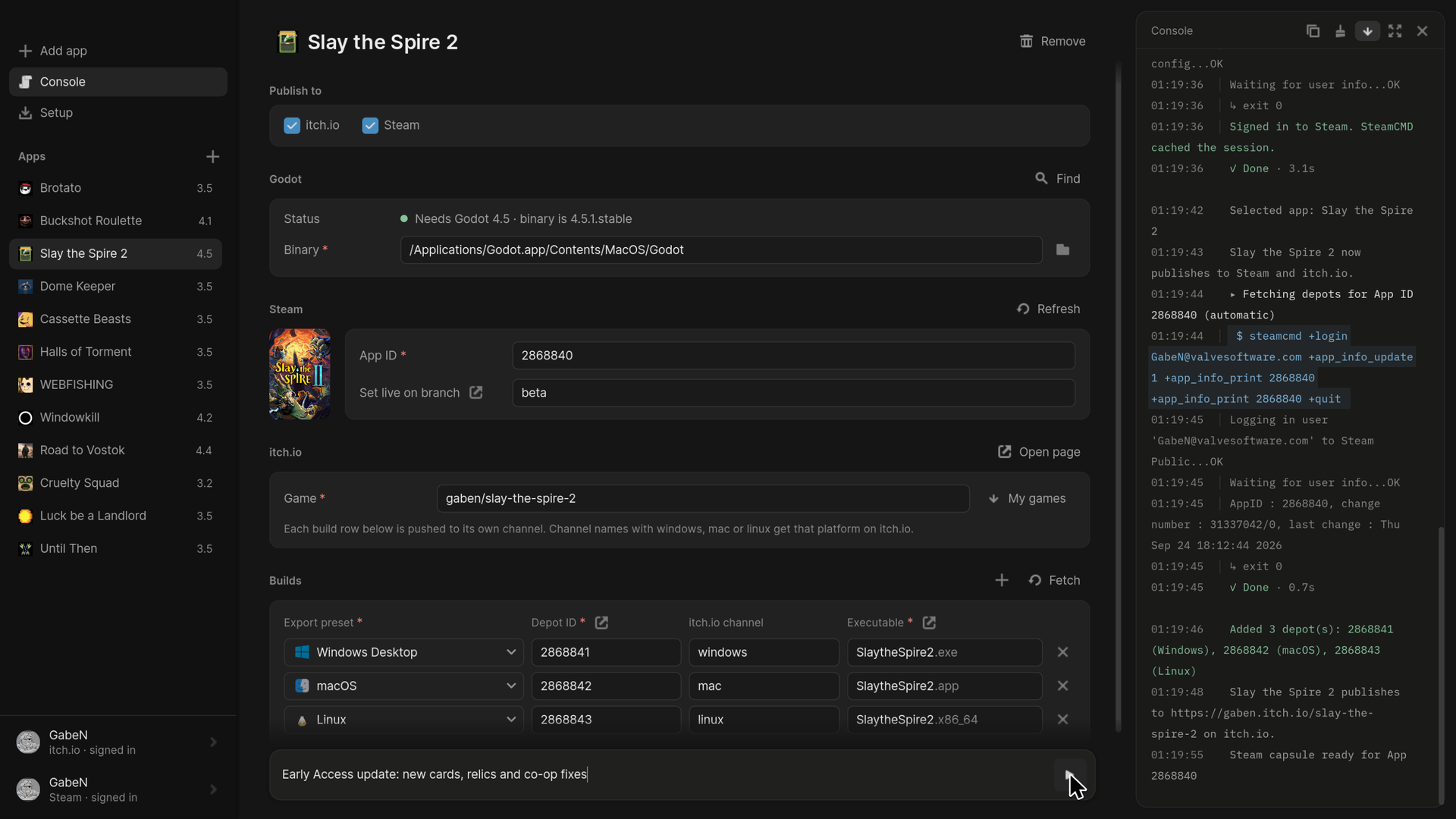Select WEBFISHING app

tap(115, 384)
